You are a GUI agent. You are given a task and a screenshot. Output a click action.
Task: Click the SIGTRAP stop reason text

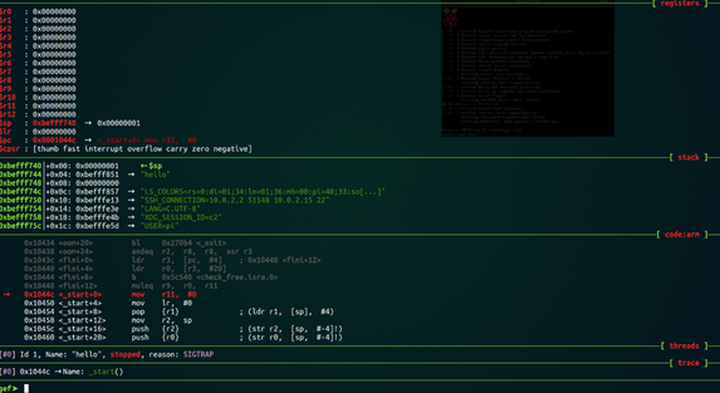[198, 354]
